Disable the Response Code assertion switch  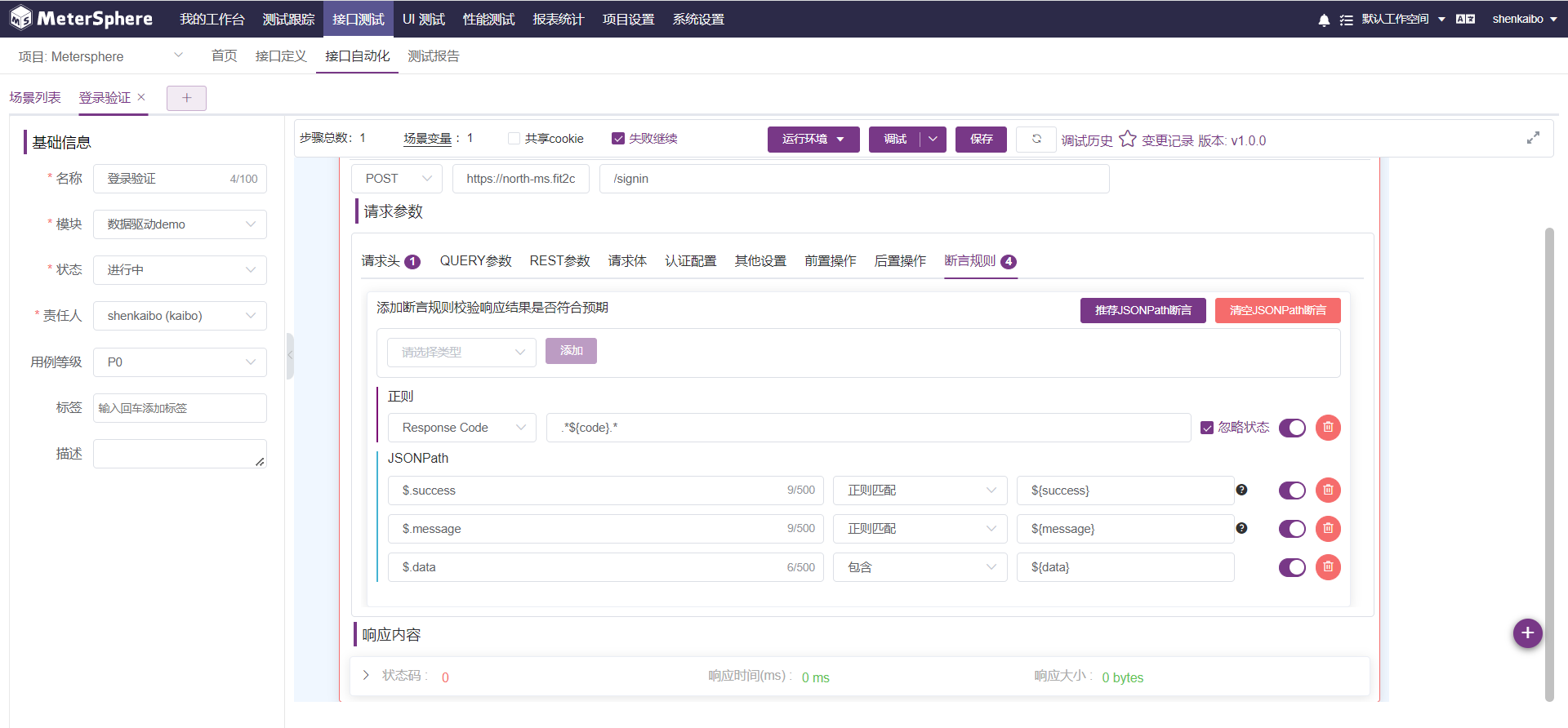click(x=1292, y=428)
